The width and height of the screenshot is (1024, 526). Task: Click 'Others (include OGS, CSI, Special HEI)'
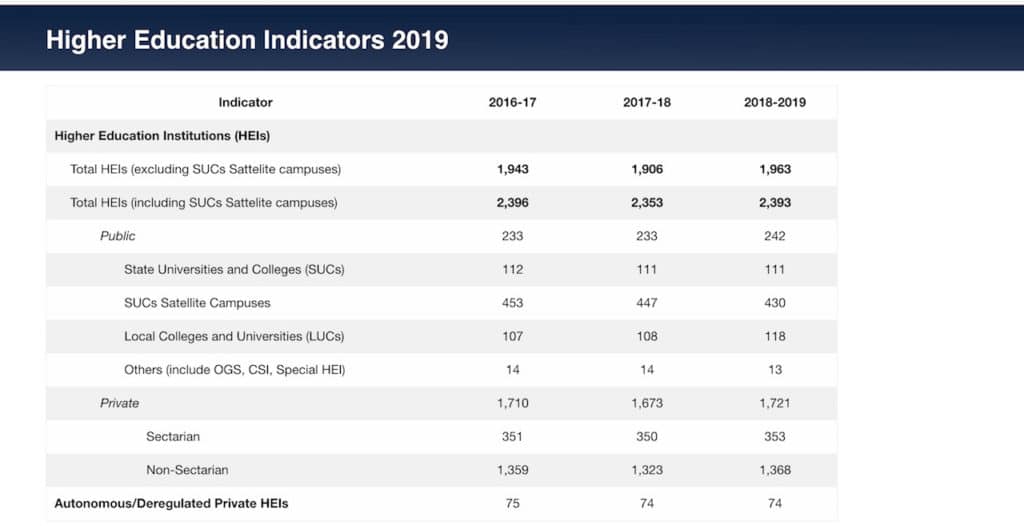click(234, 369)
